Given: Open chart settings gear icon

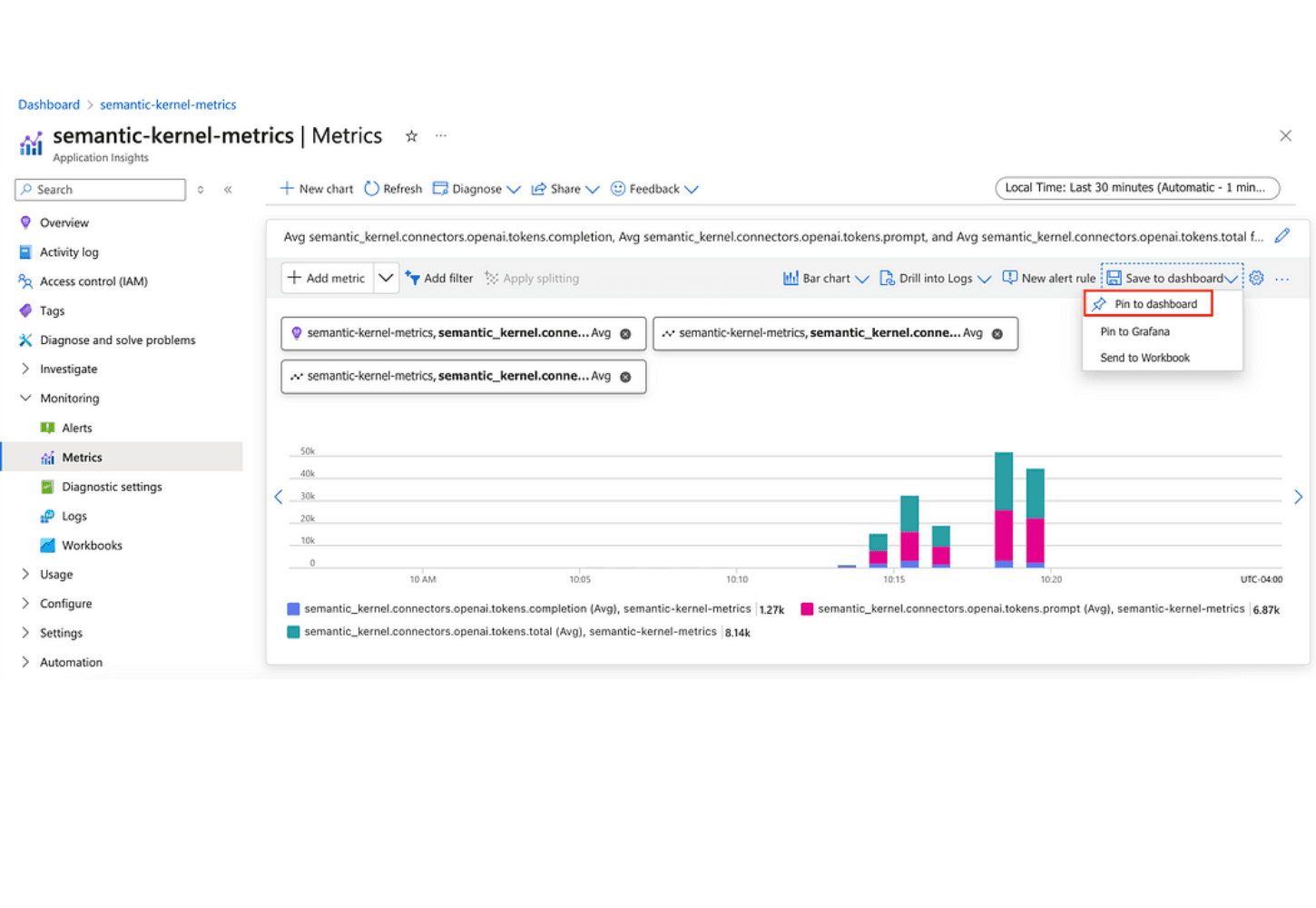Looking at the screenshot, I should point(1256,279).
